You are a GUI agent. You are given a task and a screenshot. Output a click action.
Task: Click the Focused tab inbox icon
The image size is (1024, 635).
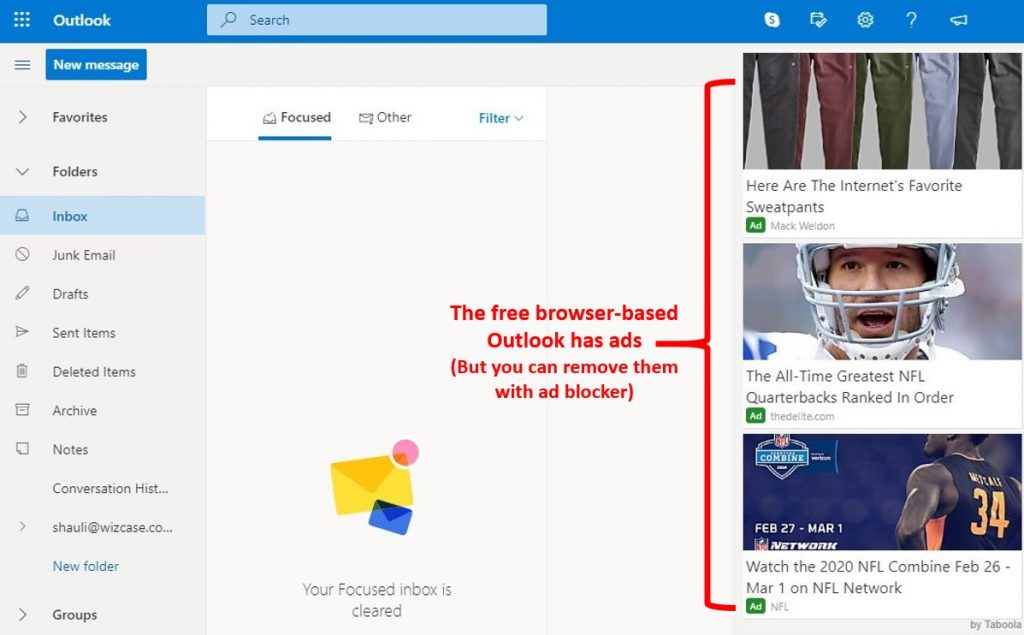(269, 118)
